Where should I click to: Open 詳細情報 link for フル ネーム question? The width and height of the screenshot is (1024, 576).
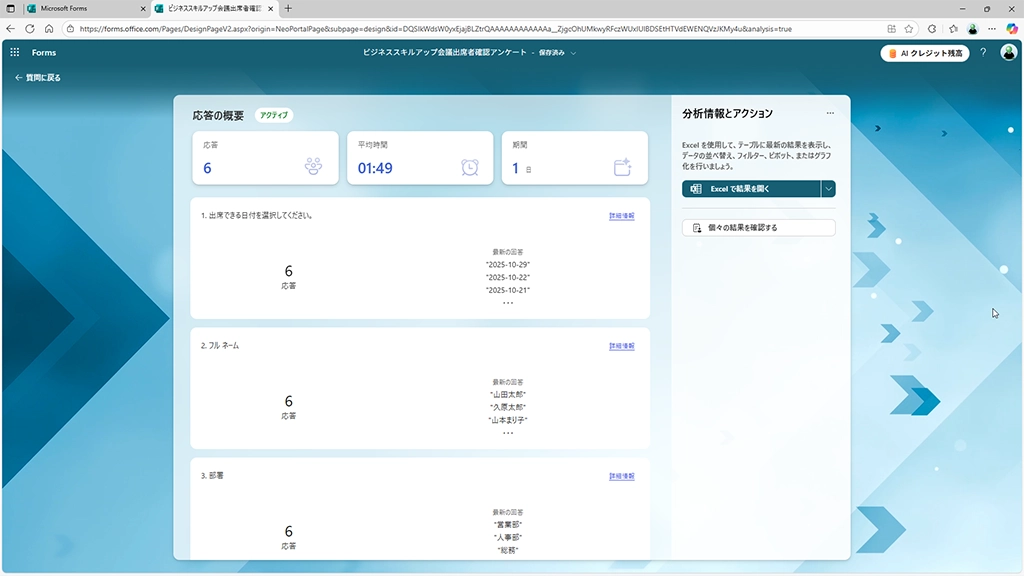click(x=621, y=346)
